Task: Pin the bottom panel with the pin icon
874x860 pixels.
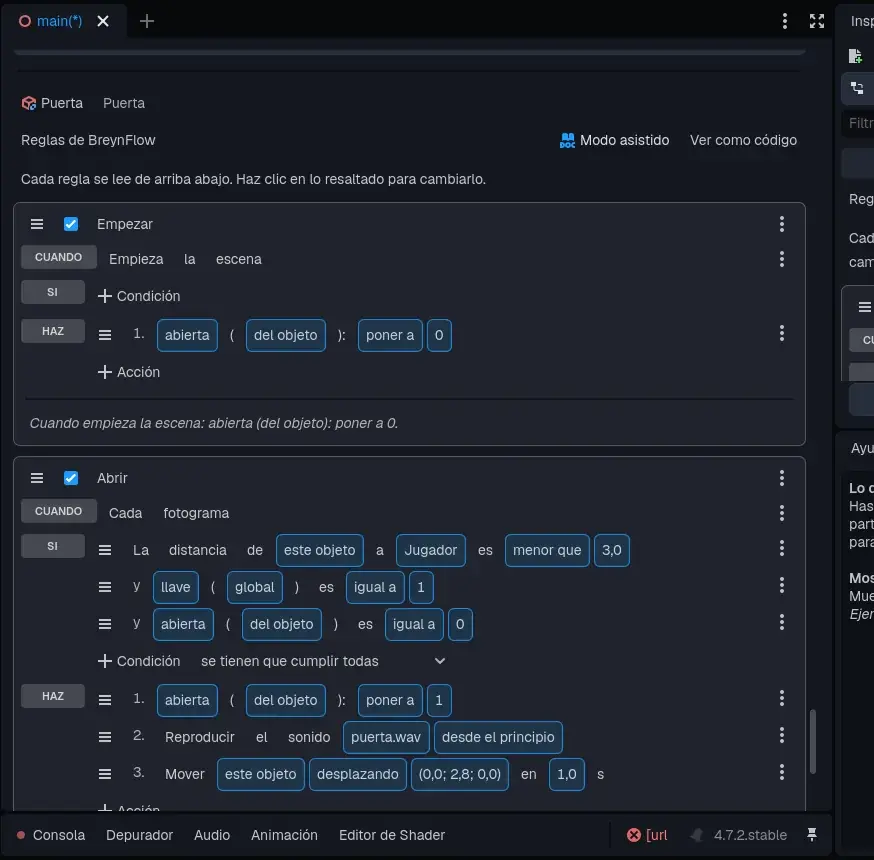Action: coord(812,835)
